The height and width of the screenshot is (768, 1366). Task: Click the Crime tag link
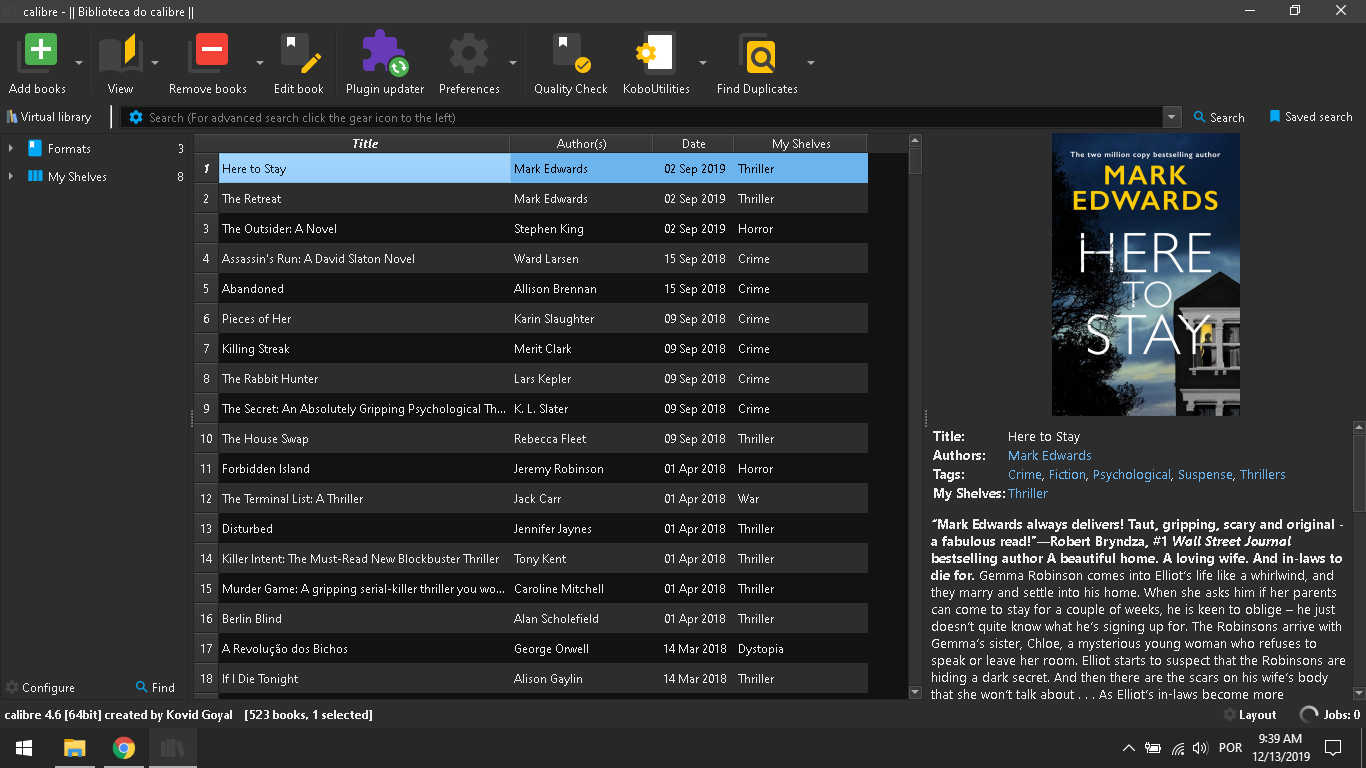[x=1024, y=475]
